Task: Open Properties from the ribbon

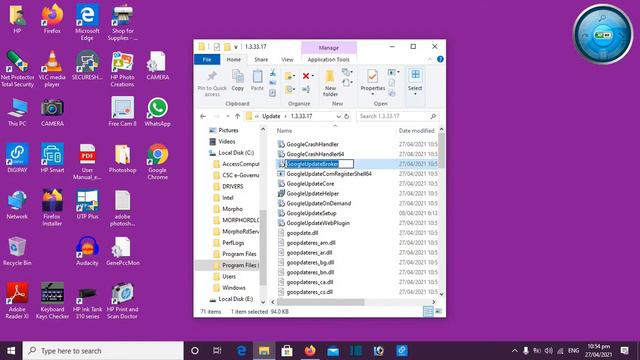Action: tap(373, 80)
